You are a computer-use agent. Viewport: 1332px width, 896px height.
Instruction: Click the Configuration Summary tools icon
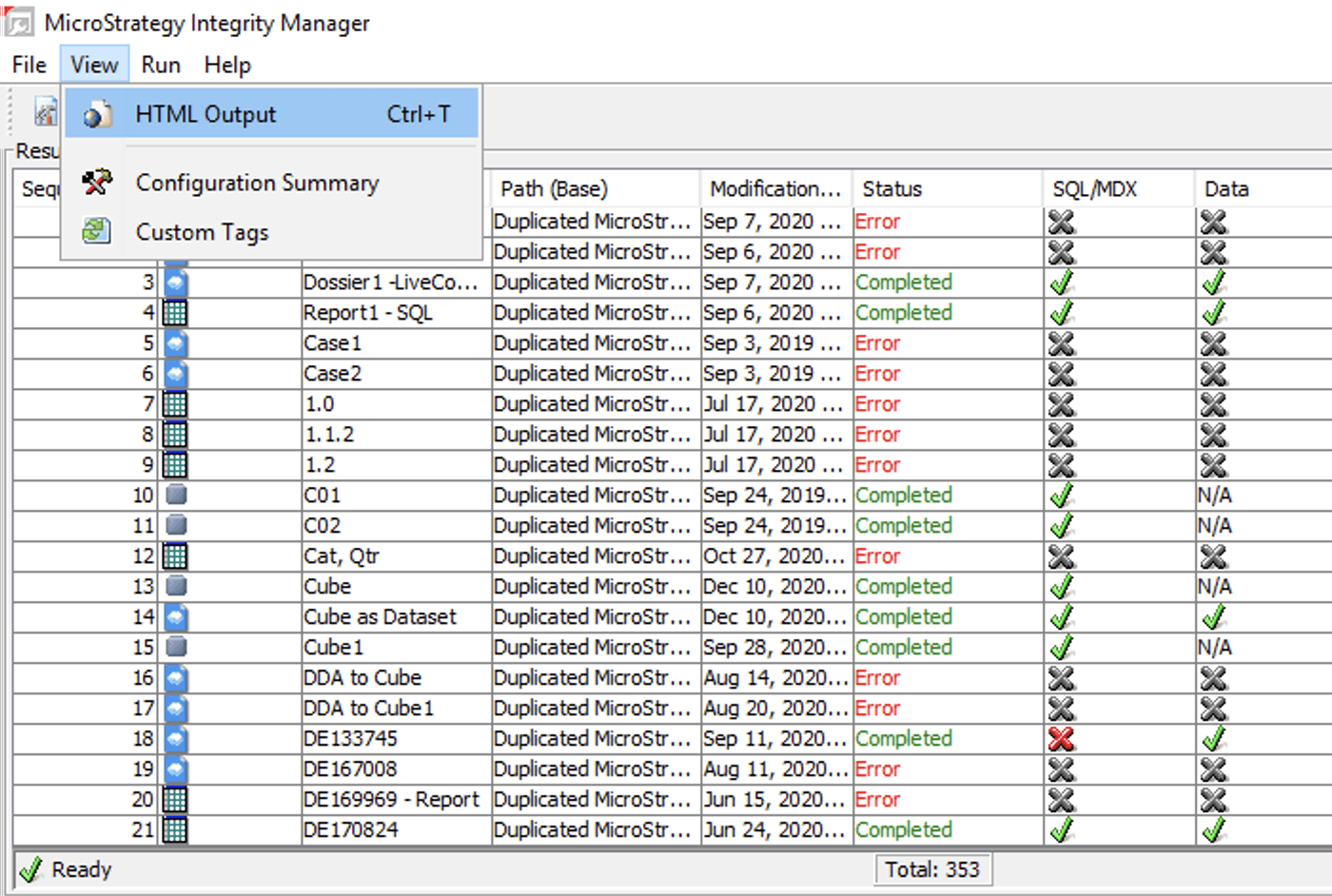[97, 182]
